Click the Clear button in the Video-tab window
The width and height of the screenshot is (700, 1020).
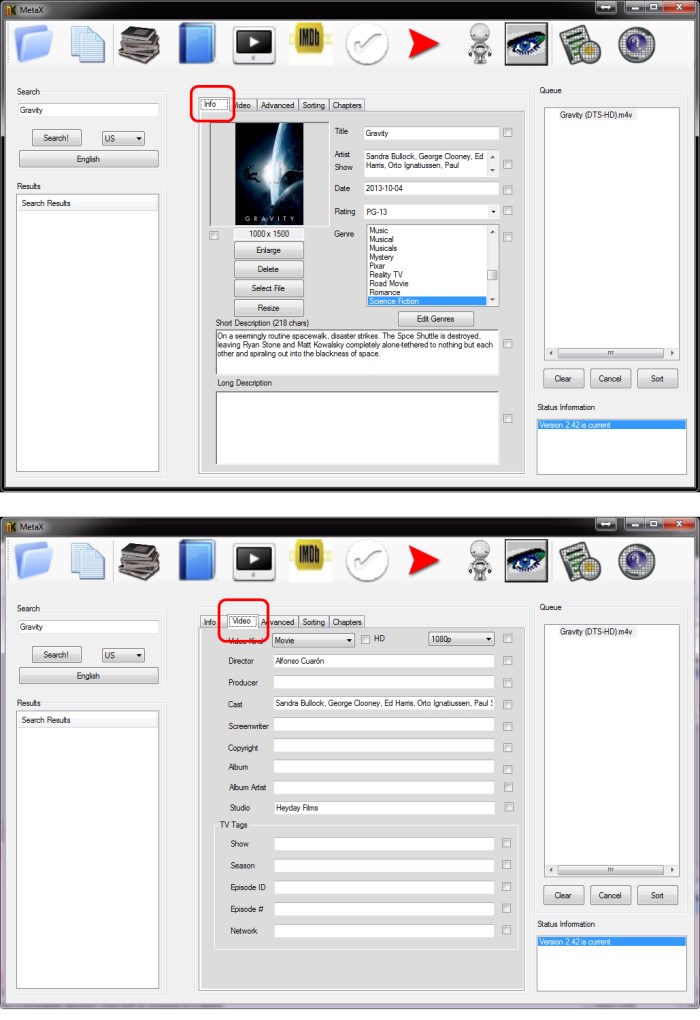563,895
